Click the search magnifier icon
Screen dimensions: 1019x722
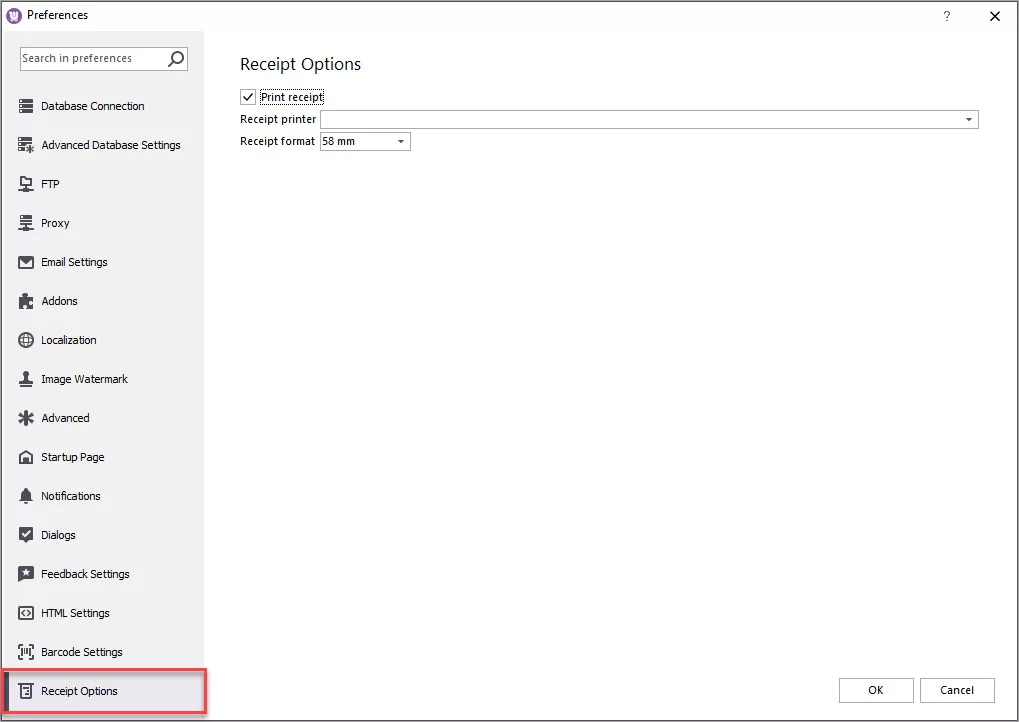176,59
